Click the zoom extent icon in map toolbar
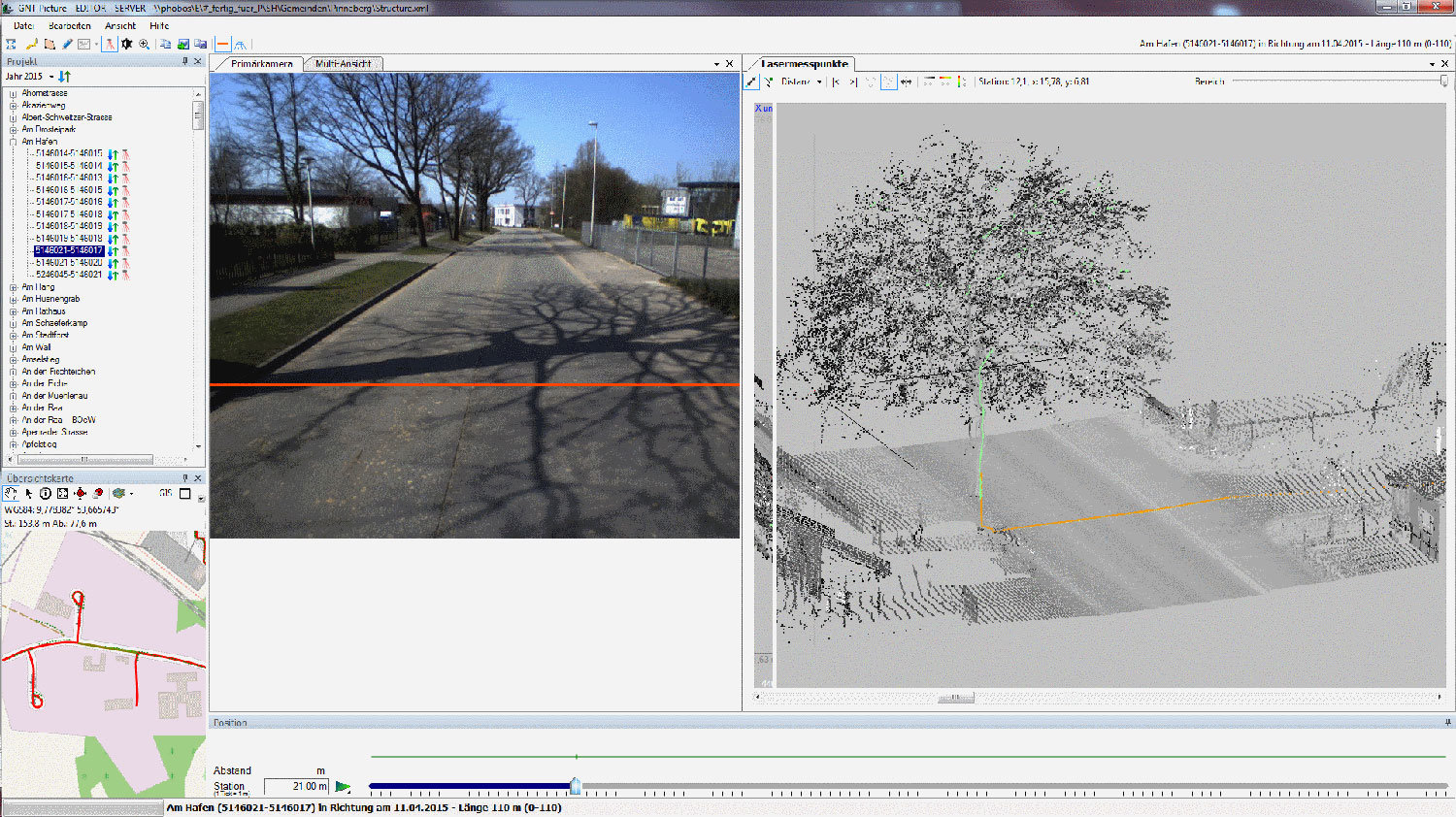Viewport: 1456px width, 817px height. tap(62, 494)
